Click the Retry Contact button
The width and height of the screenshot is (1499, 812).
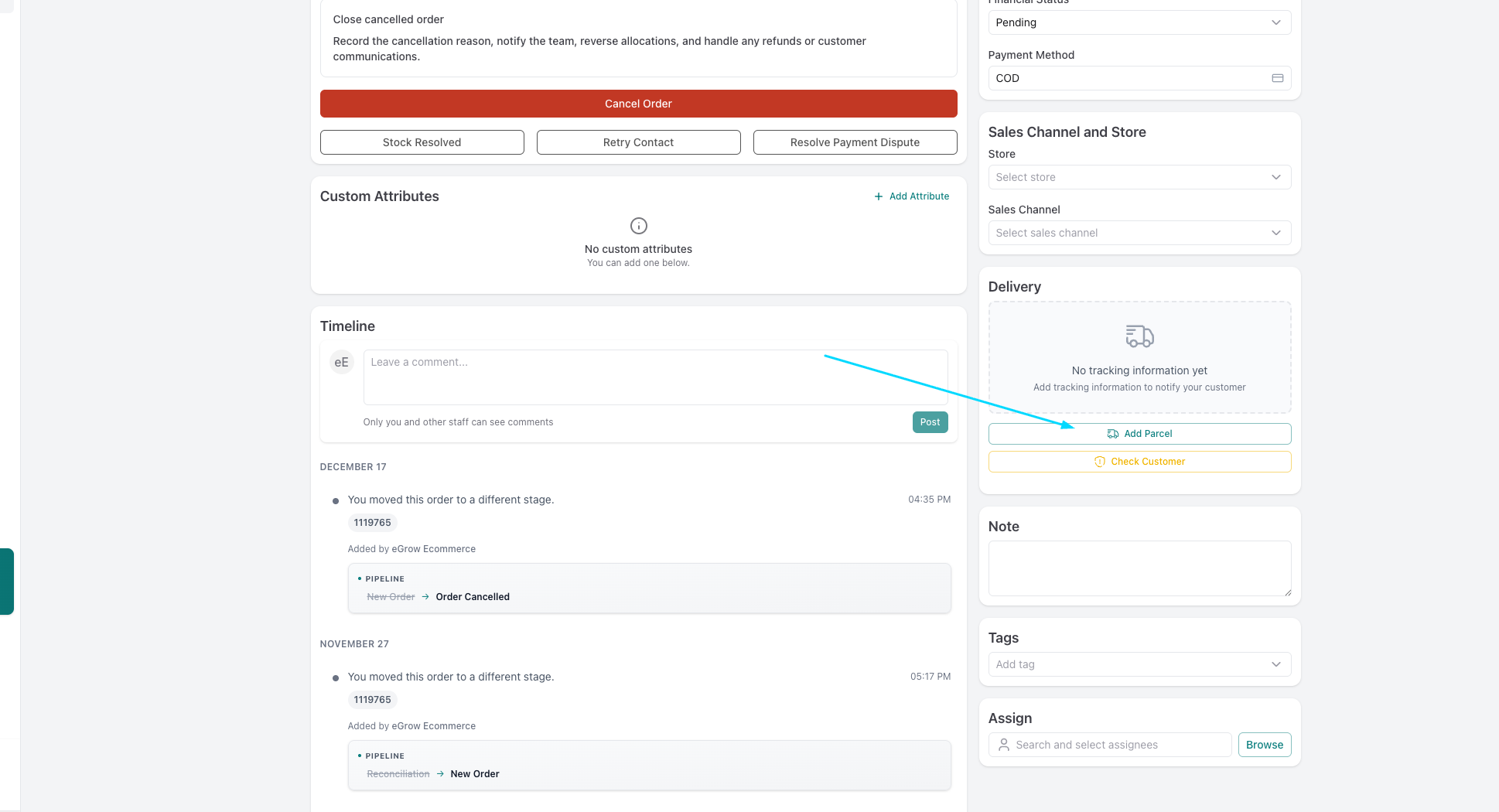pos(638,142)
